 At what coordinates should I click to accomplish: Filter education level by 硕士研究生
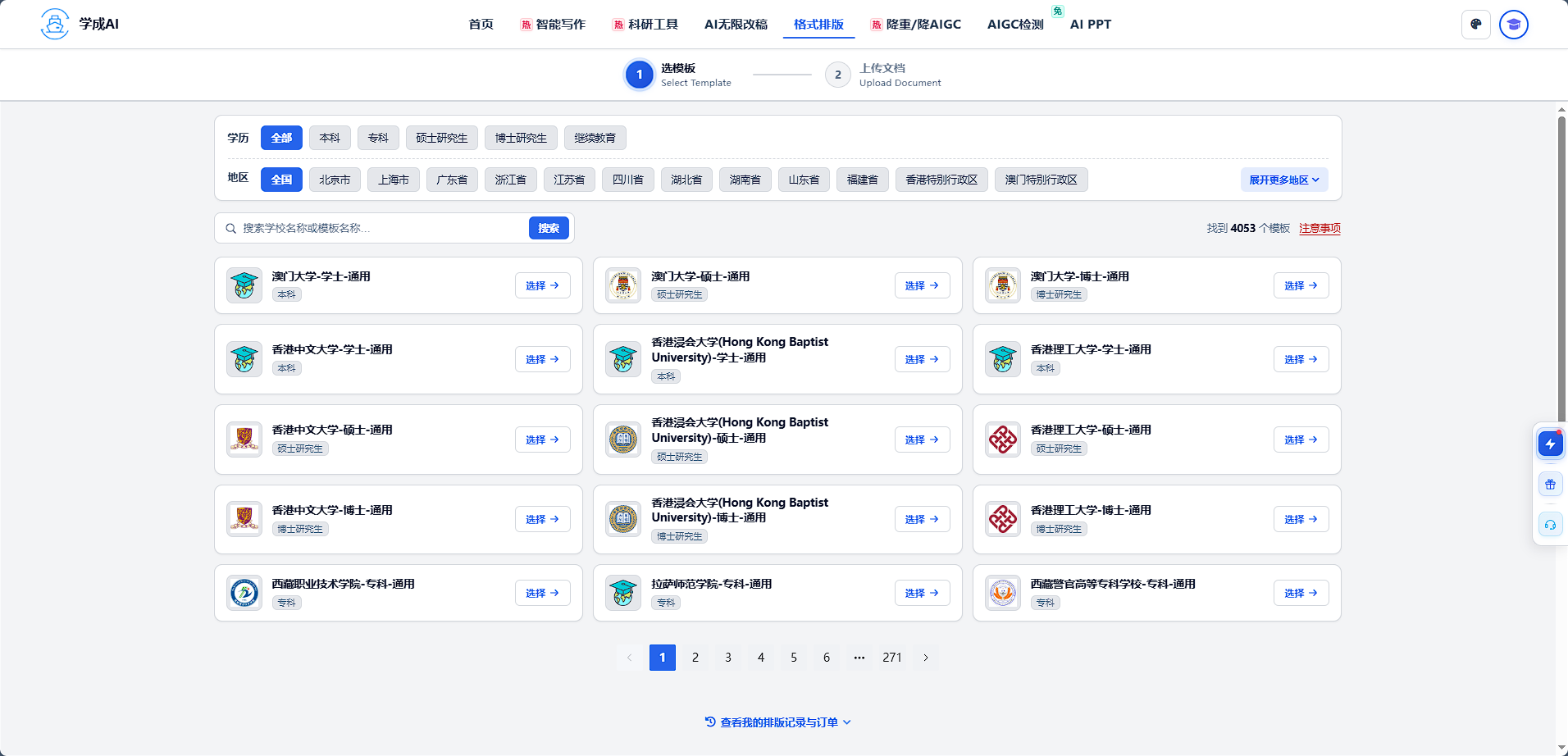(x=442, y=138)
